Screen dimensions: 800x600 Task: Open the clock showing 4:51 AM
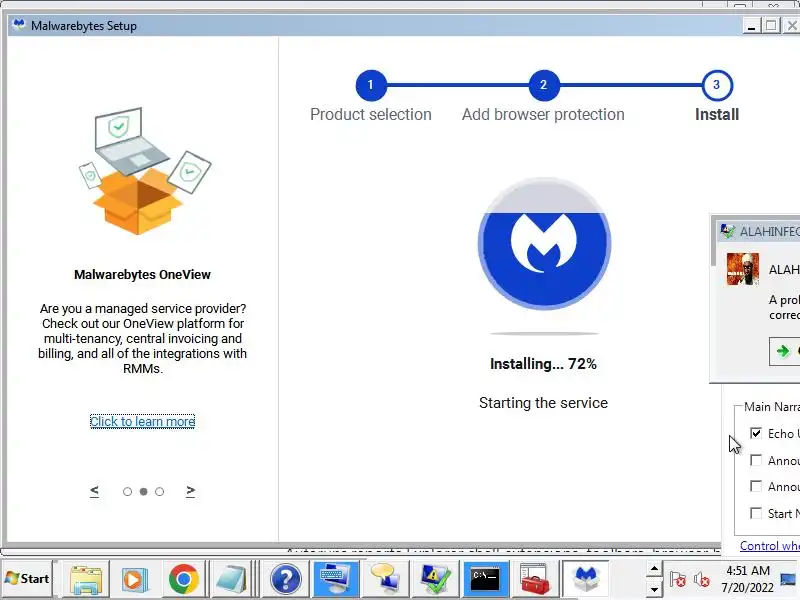tap(748, 579)
